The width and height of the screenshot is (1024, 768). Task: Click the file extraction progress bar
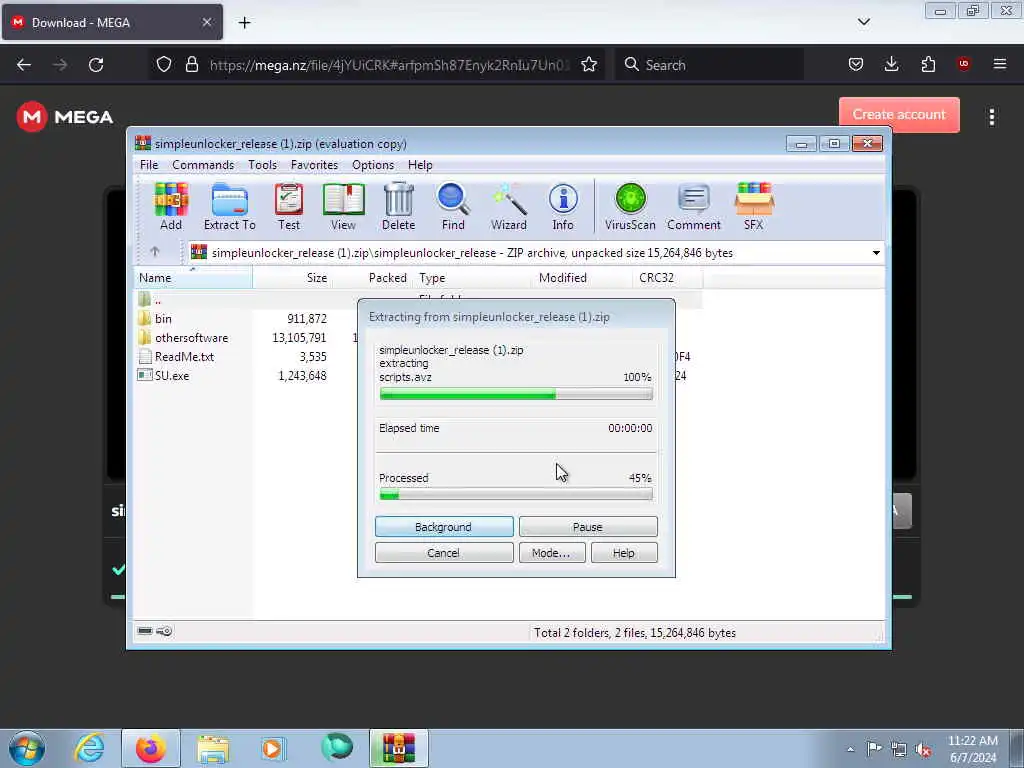point(516,394)
